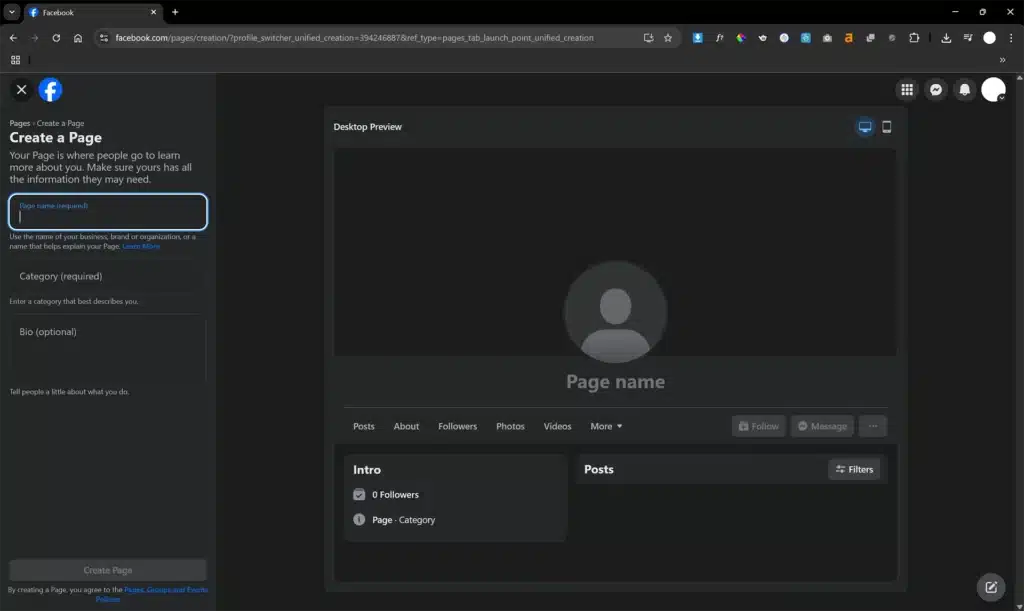Screen dimensions: 1024x611
Task: Open the apps grid in bookmarks bar
Action: pyautogui.click(x=15, y=59)
